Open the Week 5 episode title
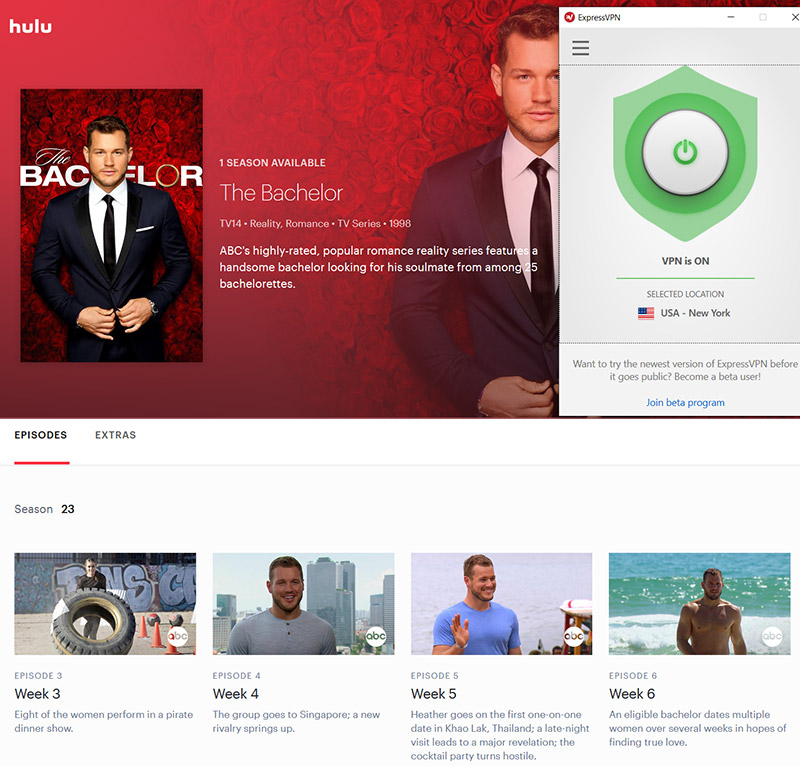The image size is (800, 766). [434, 694]
